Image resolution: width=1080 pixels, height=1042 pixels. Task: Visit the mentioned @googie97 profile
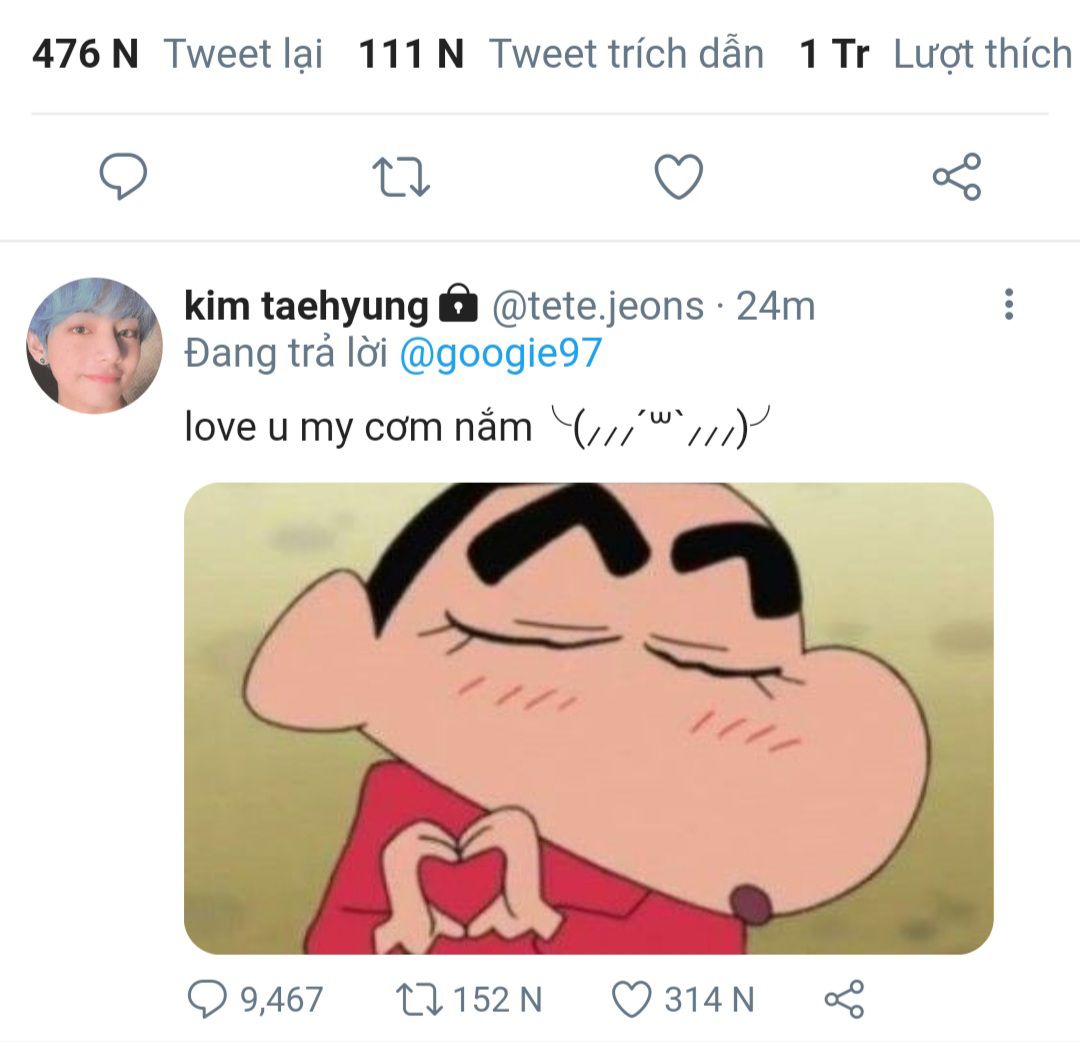pyautogui.click(x=500, y=355)
